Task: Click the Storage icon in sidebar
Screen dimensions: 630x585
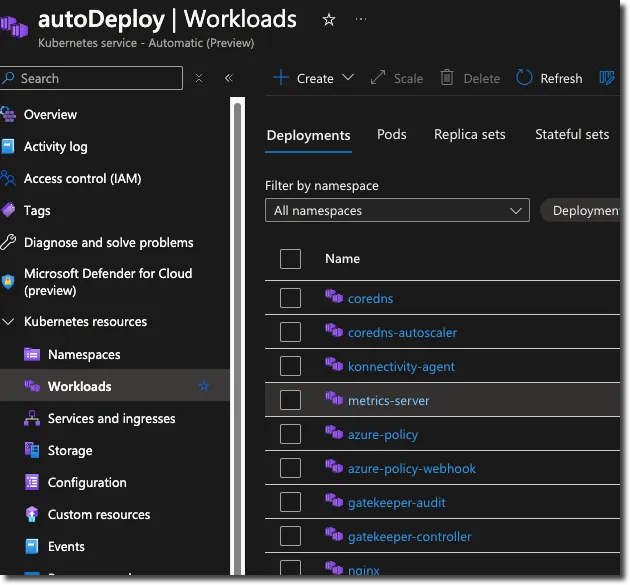Action: pyautogui.click(x=31, y=450)
